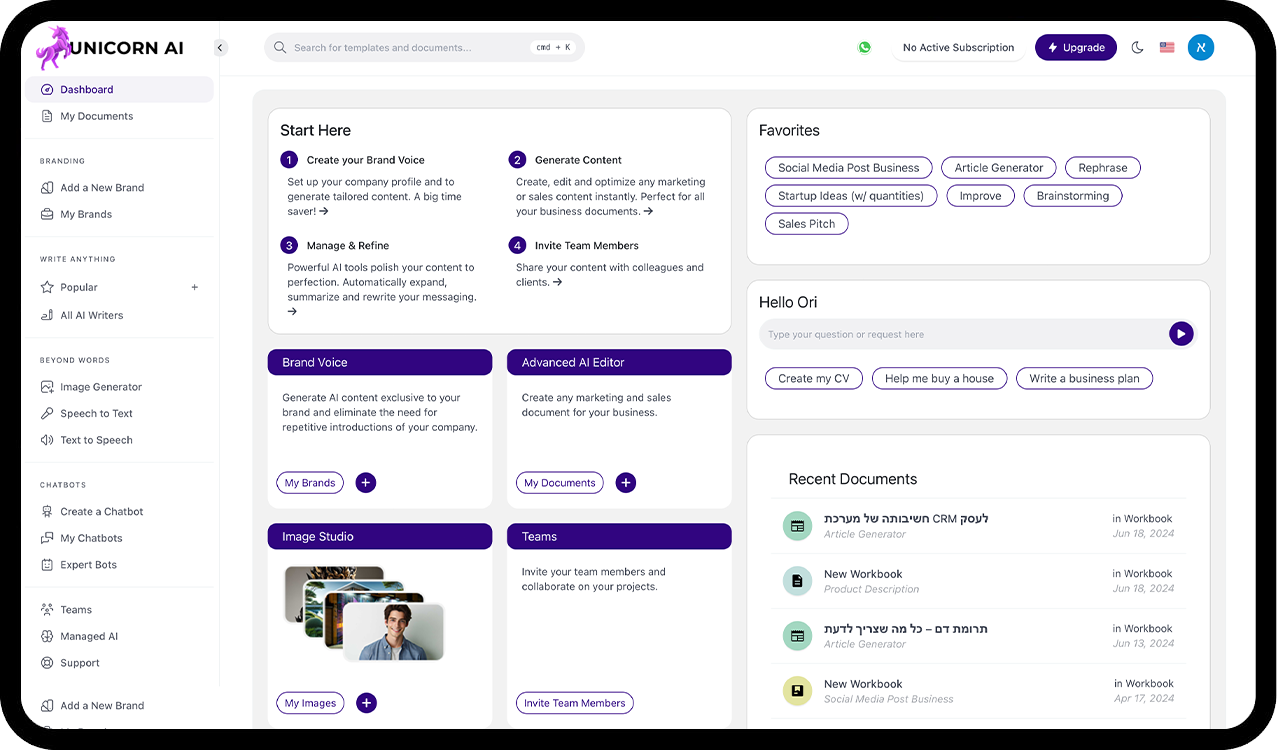Click Brand Voice card header
The image size is (1277, 750).
pos(380,362)
